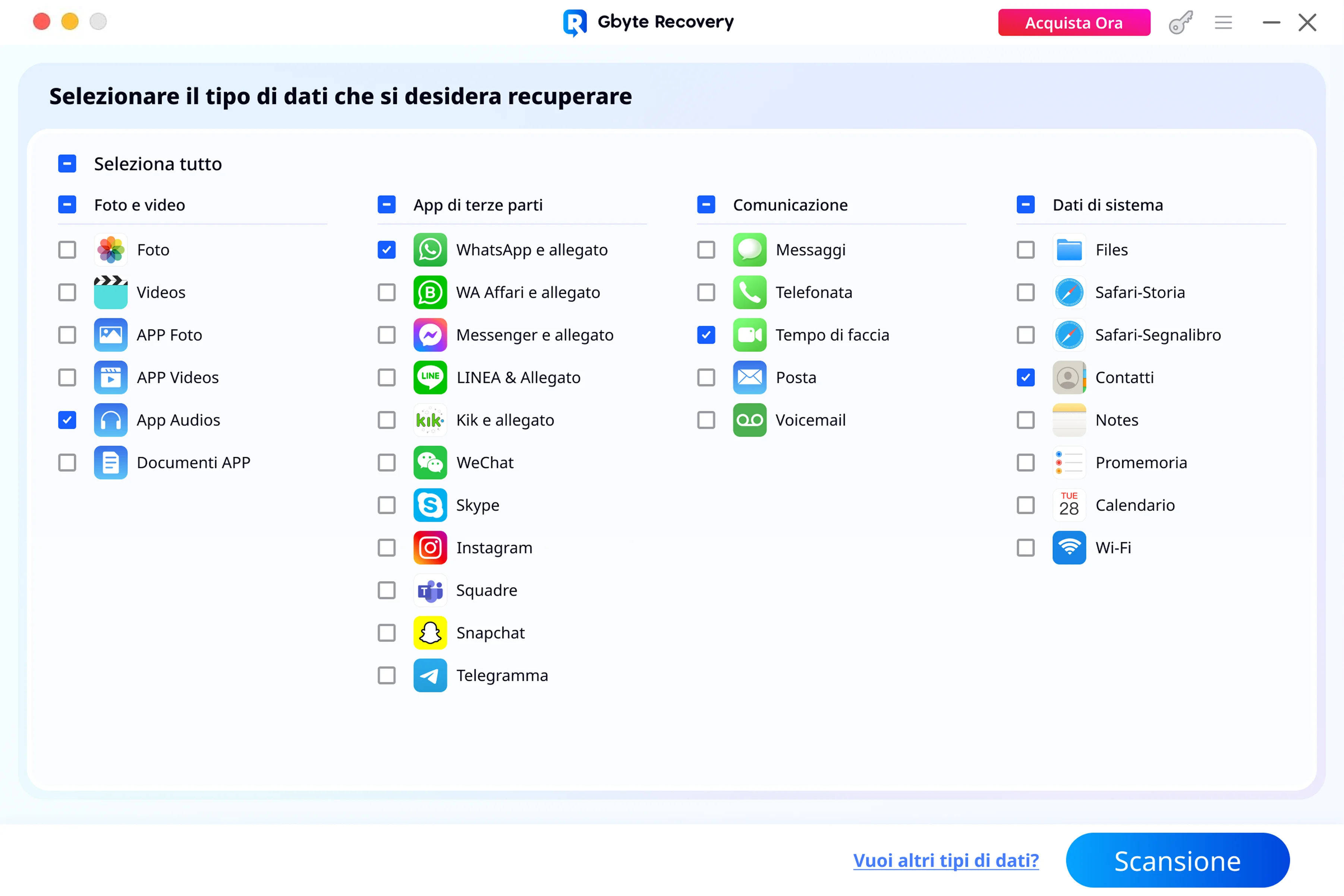The image size is (1344, 896).
Task: Check the Messaggi checkbox
Action: coord(706,250)
